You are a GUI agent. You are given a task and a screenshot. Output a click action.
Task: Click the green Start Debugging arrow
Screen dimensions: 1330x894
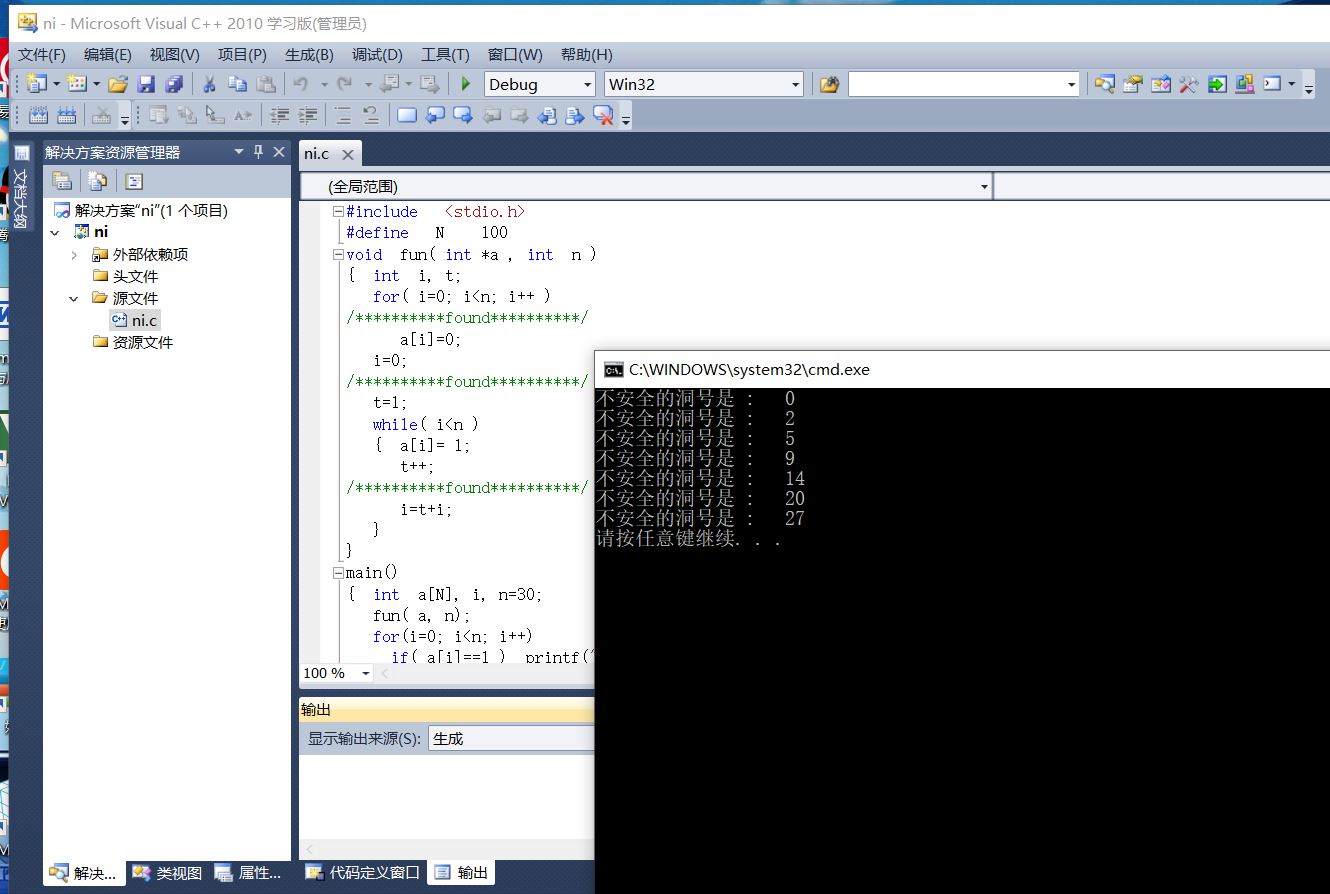pyautogui.click(x=465, y=84)
